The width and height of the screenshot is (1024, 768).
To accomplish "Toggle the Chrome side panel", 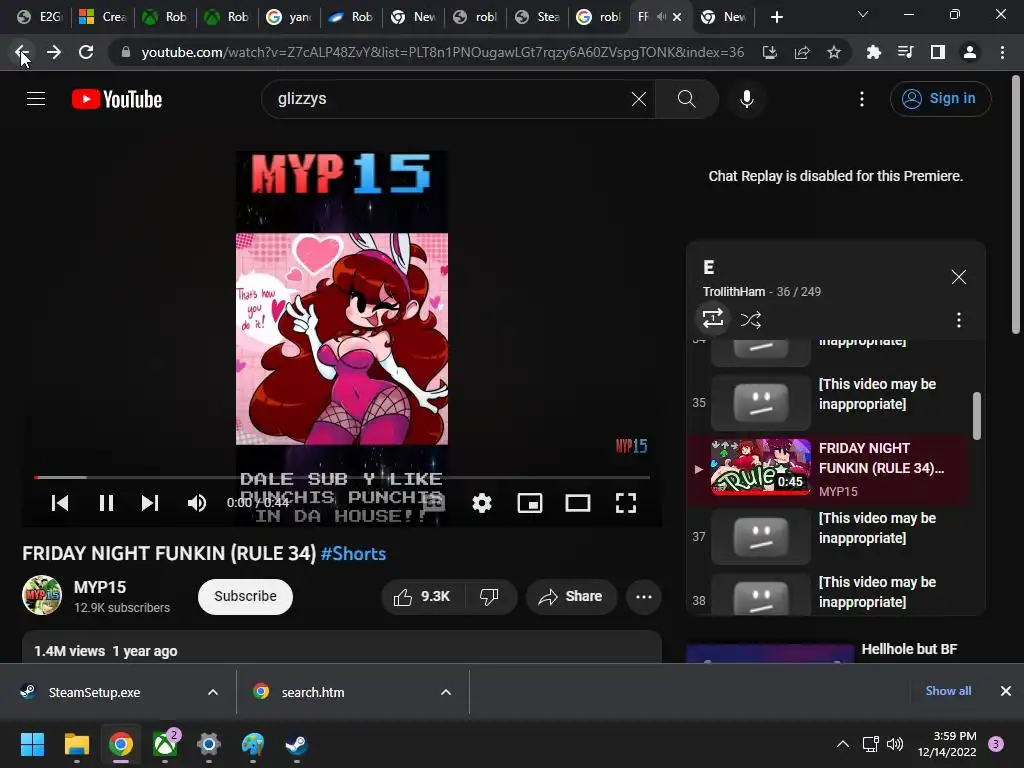I will click(938, 52).
